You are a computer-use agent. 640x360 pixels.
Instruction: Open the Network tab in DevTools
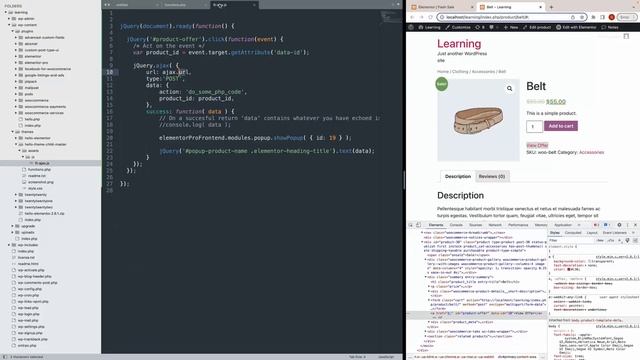point(495,225)
